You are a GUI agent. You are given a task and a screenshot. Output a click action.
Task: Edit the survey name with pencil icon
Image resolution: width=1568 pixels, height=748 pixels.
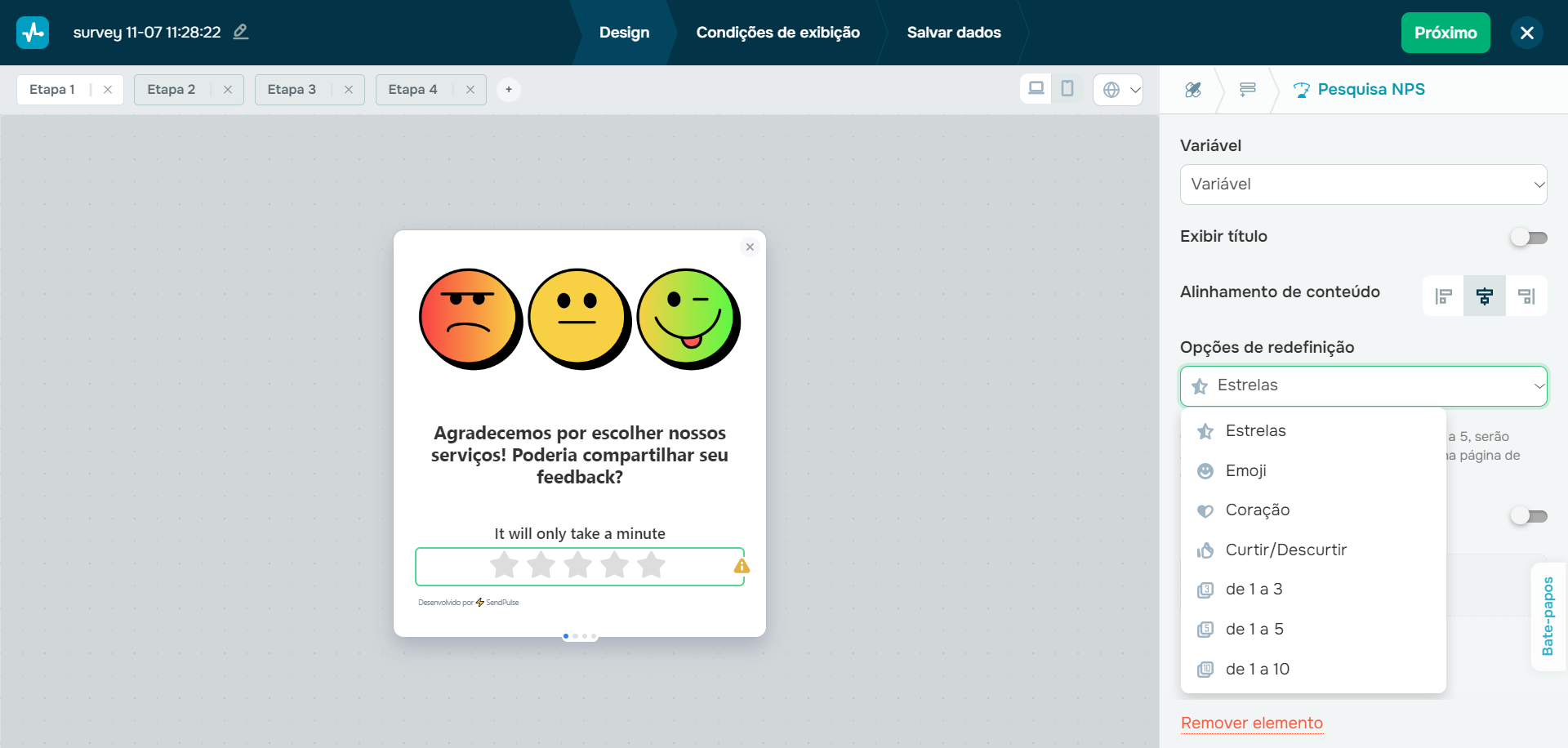(x=241, y=32)
